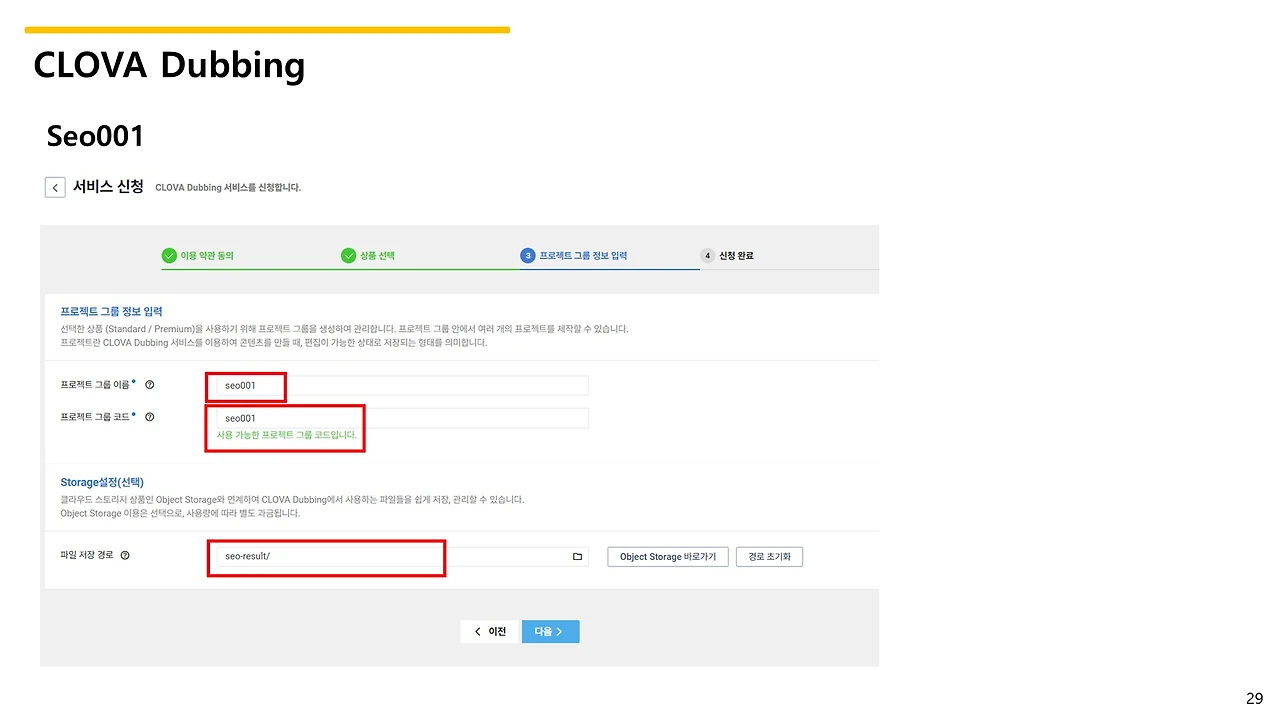Go back using the arrow beside 서비스 신청
Screen dimensions: 1280x720
(55, 187)
